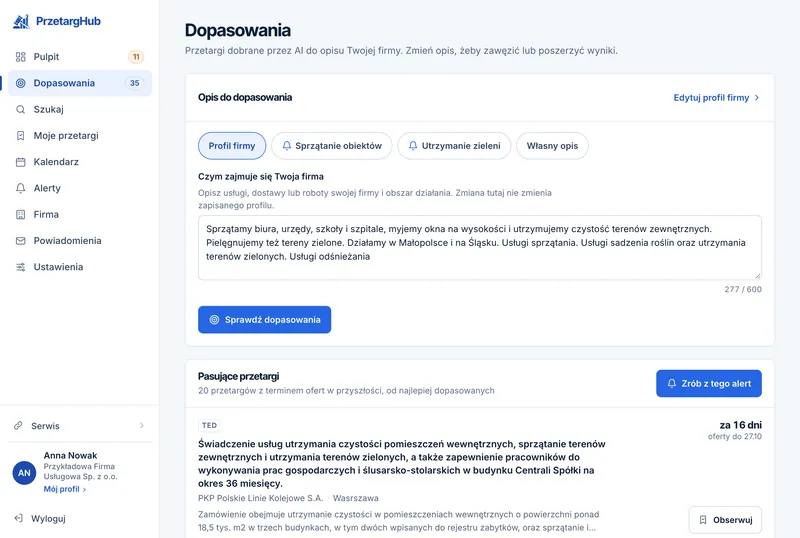Click the Dopasowania page heading
This screenshot has height=538, width=800.
[x=238, y=31]
